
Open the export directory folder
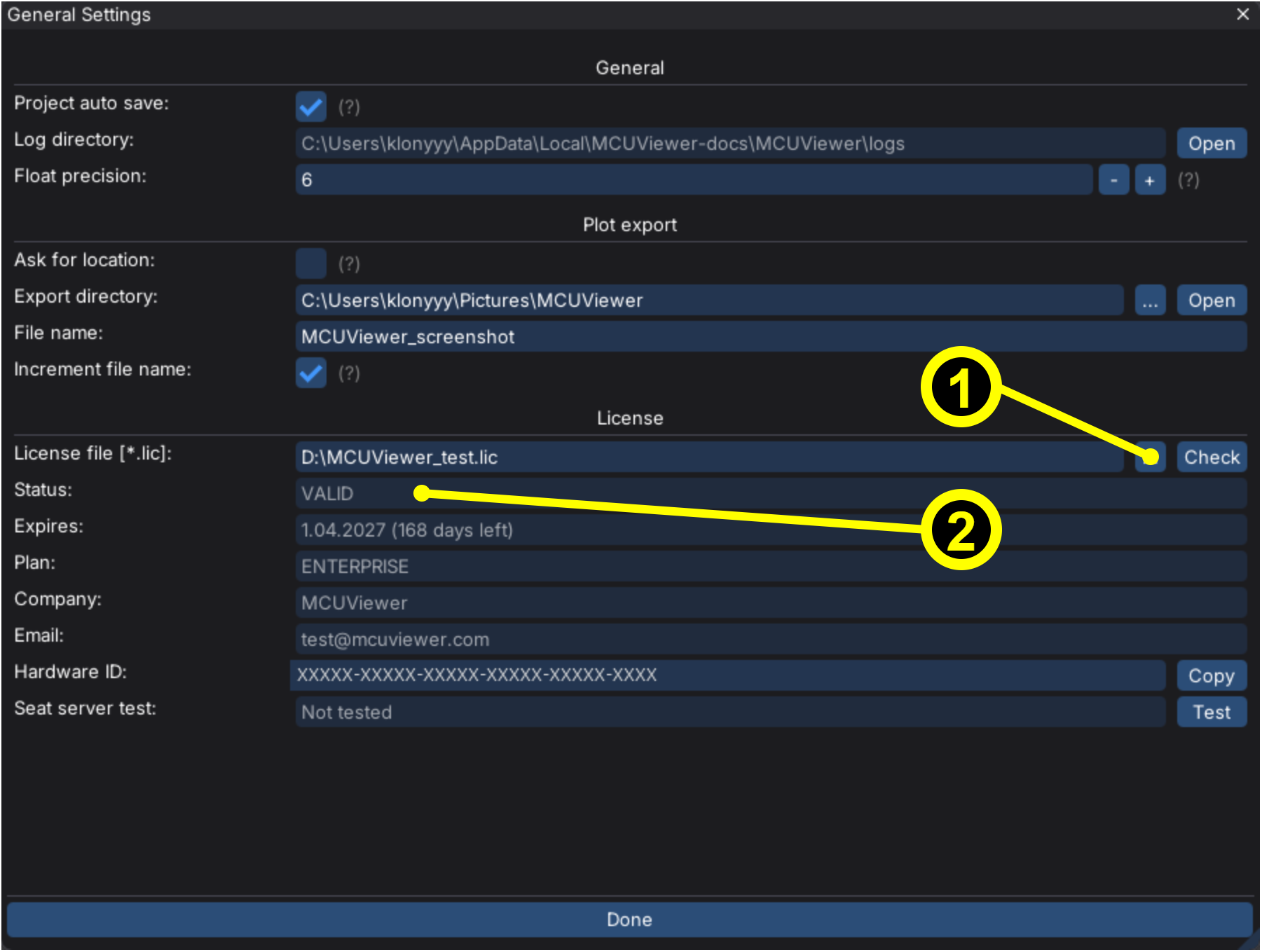[1211, 301]
